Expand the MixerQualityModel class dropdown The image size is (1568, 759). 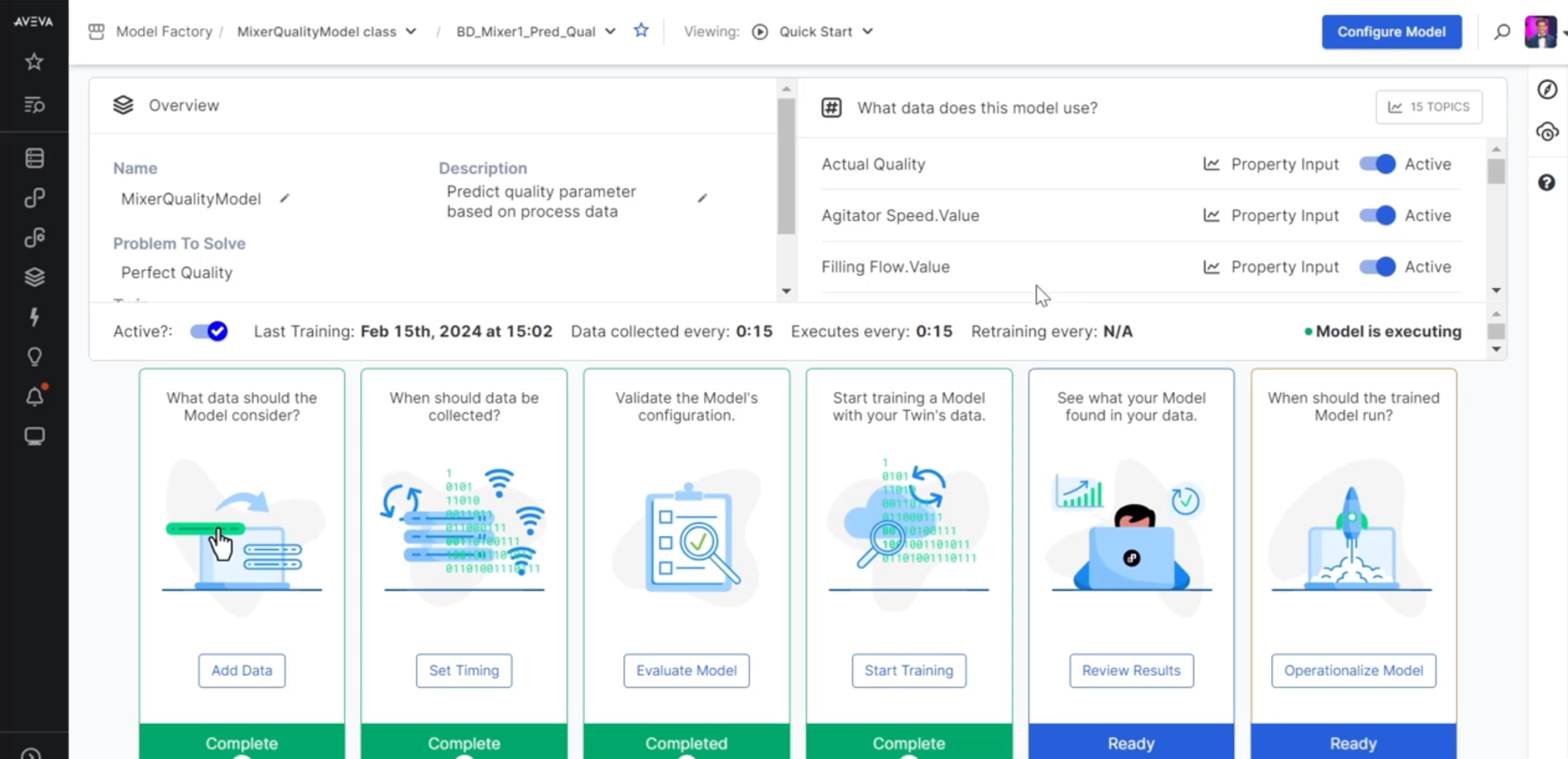(x=411, y=31)
